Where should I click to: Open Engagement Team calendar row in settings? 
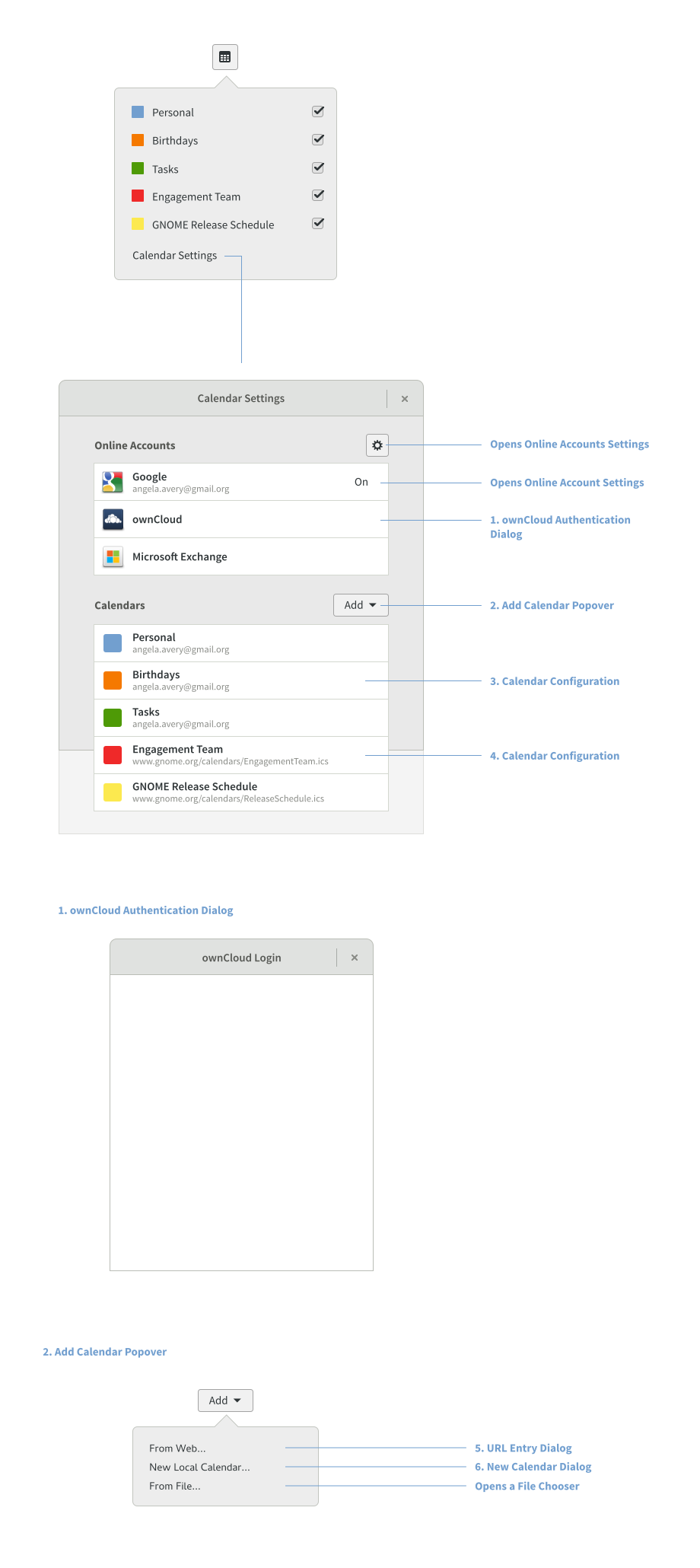pos(241,755)
